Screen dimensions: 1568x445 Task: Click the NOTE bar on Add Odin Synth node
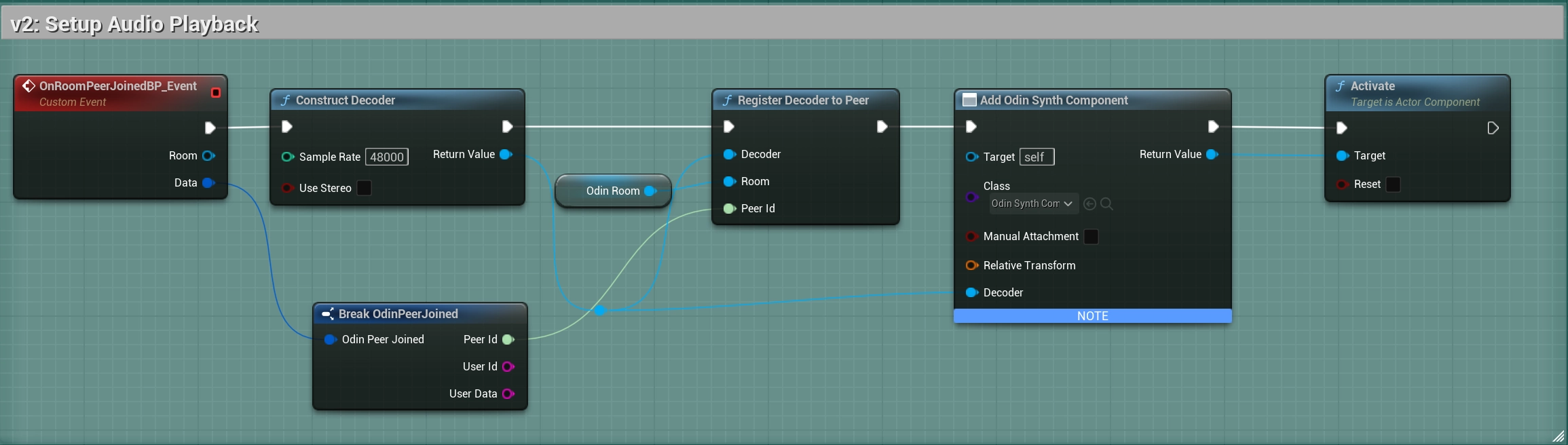1092,316
